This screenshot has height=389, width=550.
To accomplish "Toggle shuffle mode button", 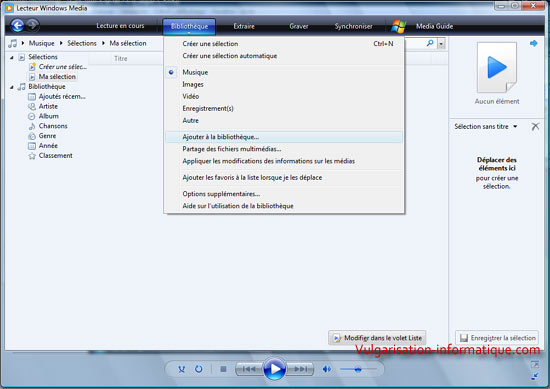I will coord(181,369).
